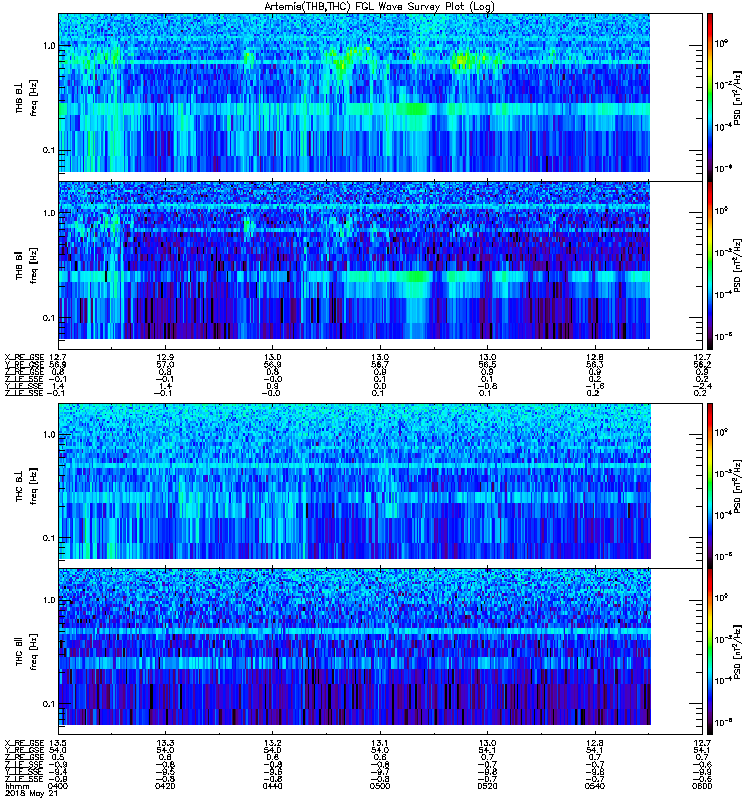Screen dimensions: 750x800
Task: Click the '1.0' frequency tick of THC B-parallel
Action: (49, 600)
